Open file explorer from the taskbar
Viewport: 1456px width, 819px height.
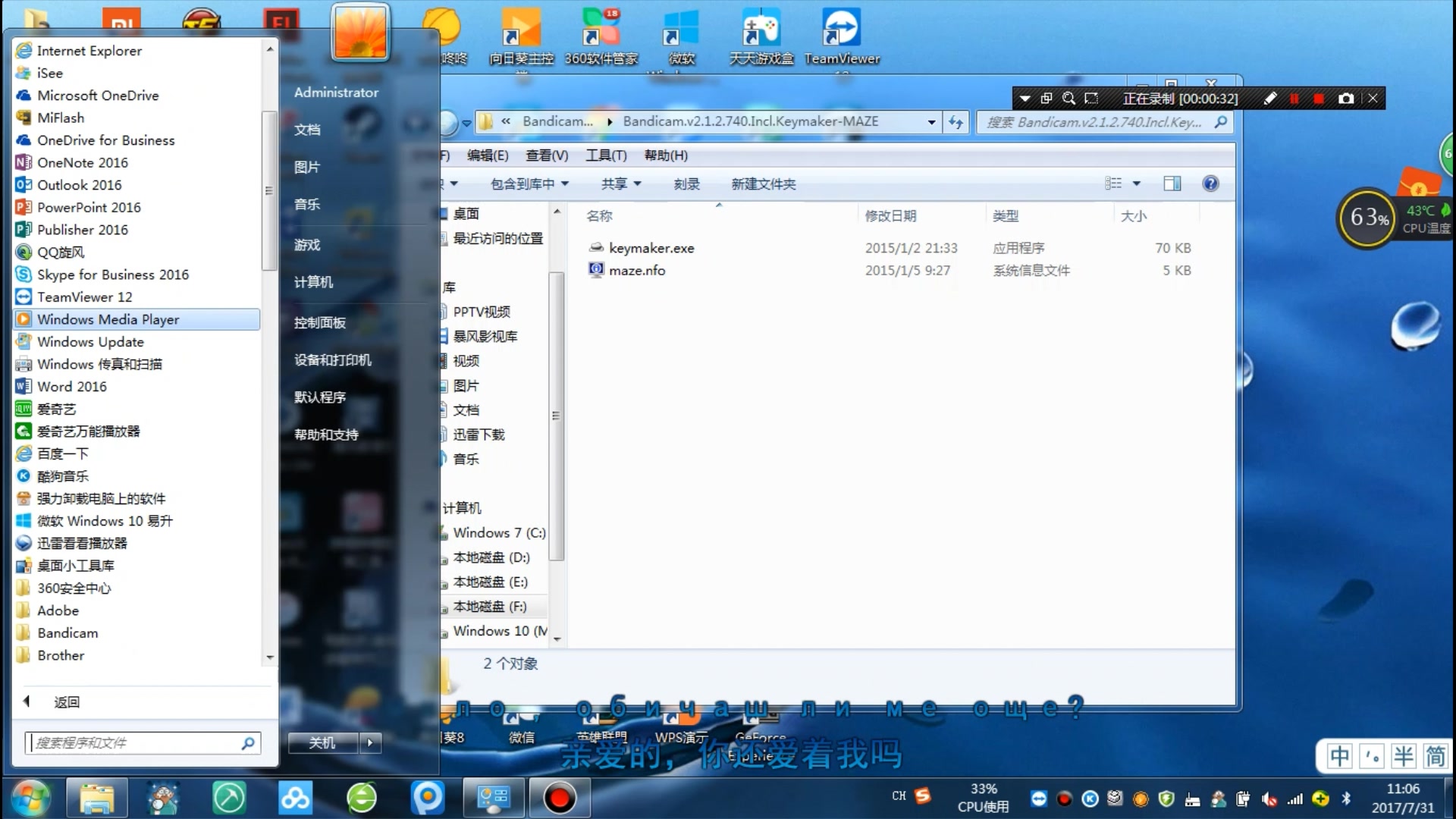click(x=96, y=798)
